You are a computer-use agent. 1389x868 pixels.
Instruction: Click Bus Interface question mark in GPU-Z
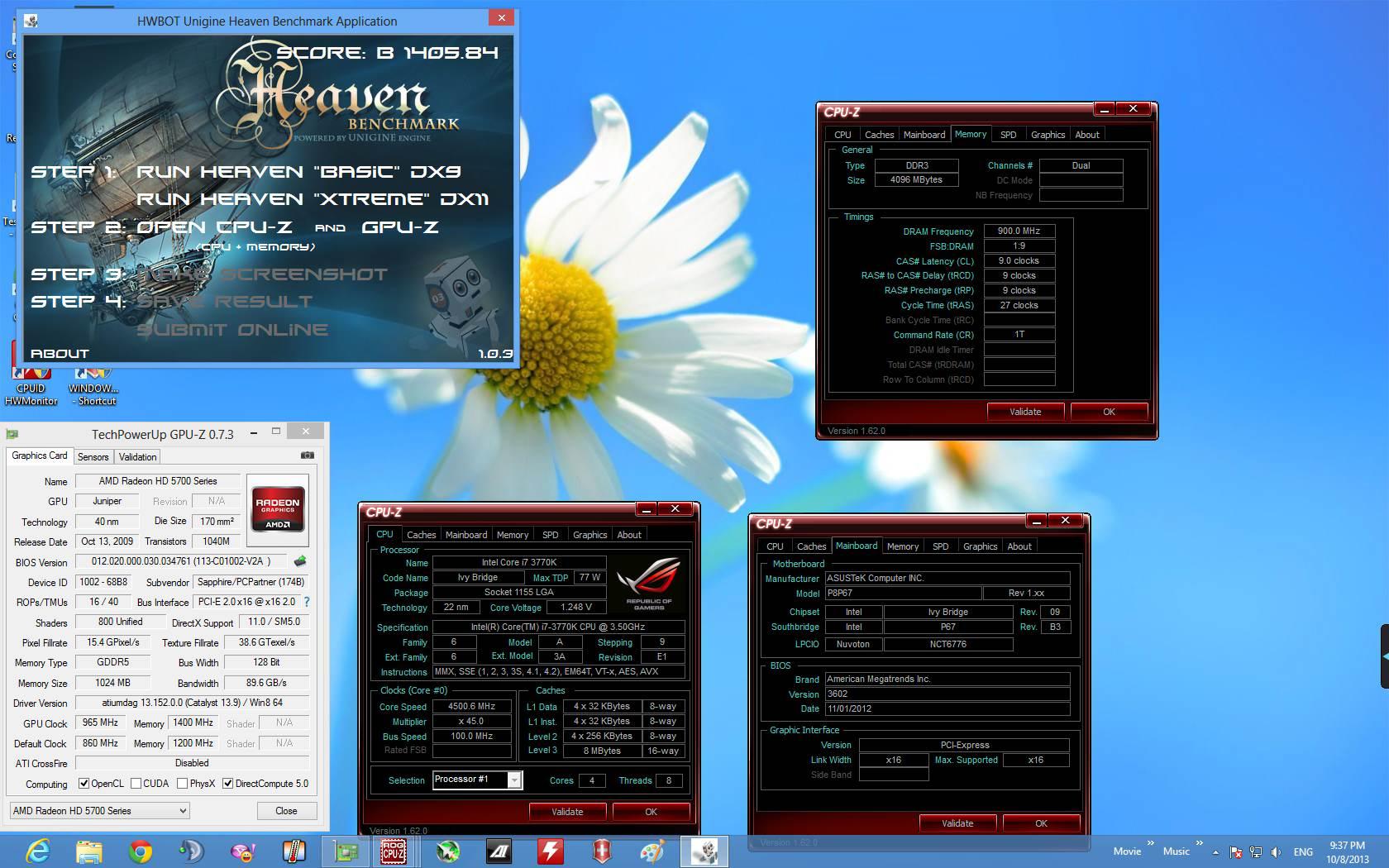click(307, 602)
